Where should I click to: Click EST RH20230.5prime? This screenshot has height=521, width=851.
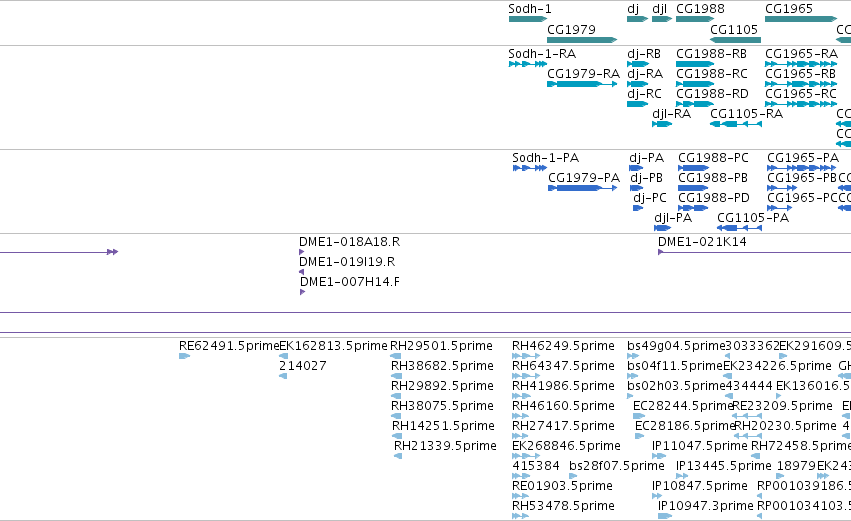[748, 436]
